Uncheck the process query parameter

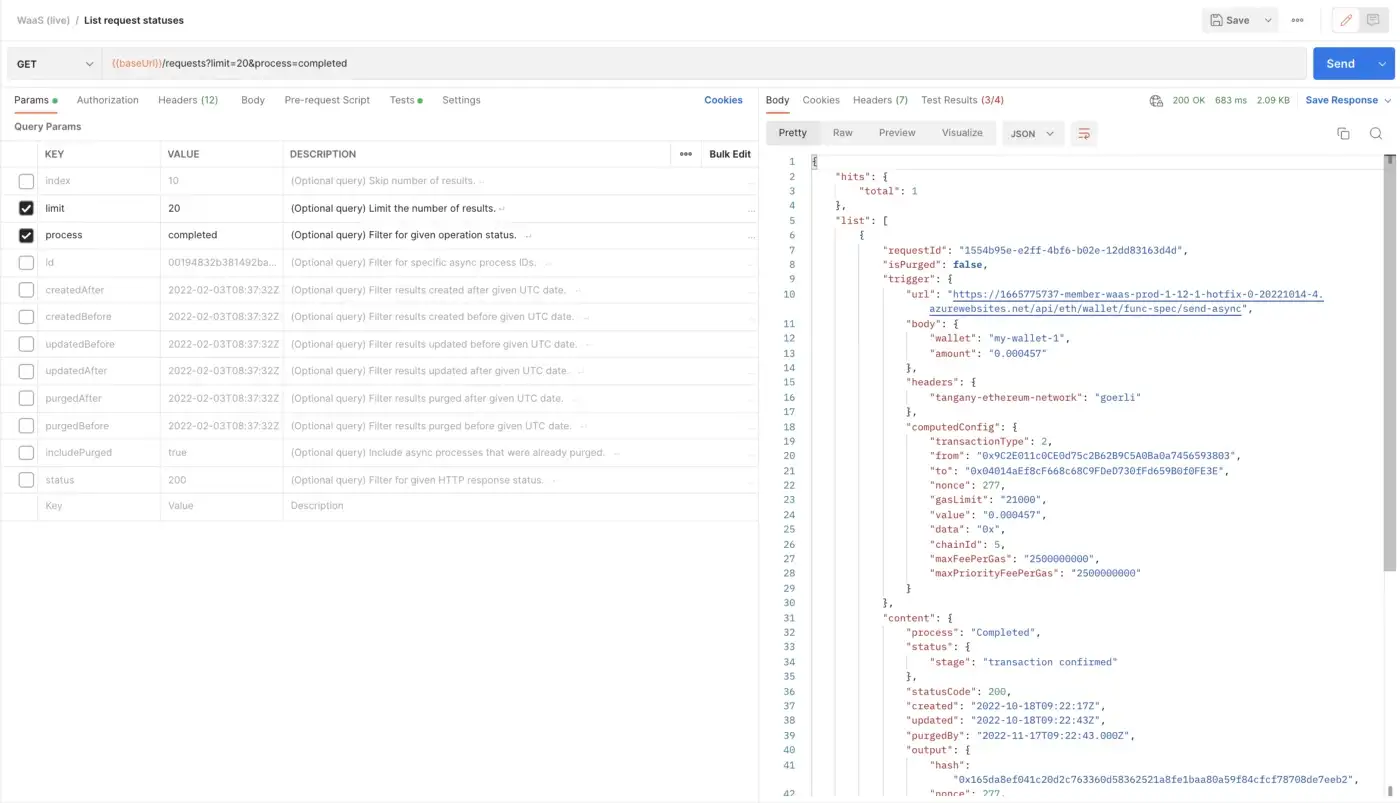(26, 235)
